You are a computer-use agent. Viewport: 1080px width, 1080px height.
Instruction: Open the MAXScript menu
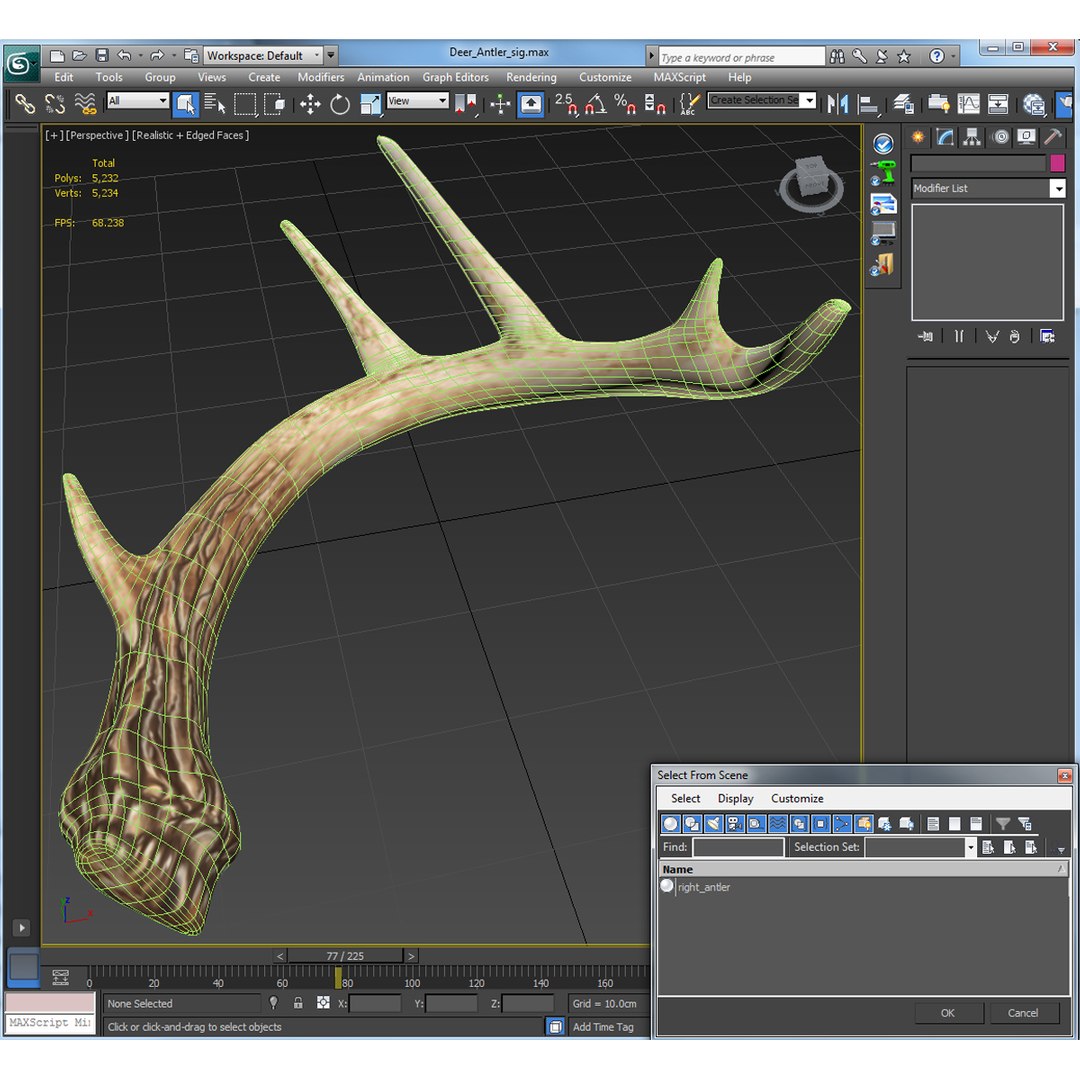coord(679,77)
